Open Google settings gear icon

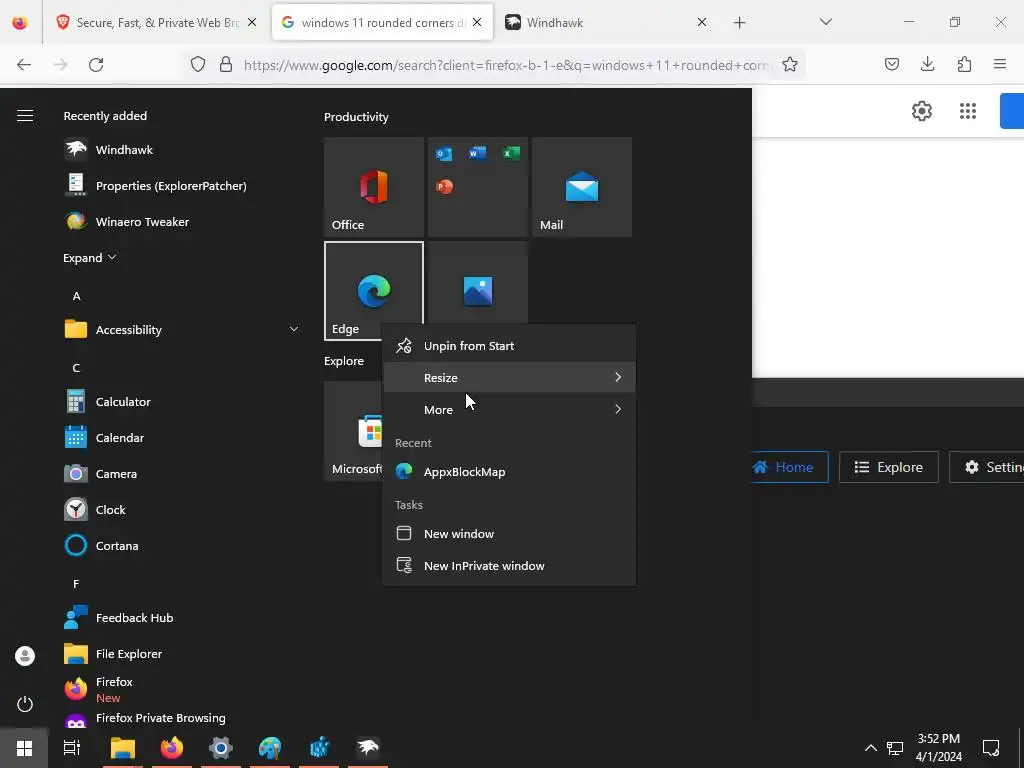click(x=921, y=111)
